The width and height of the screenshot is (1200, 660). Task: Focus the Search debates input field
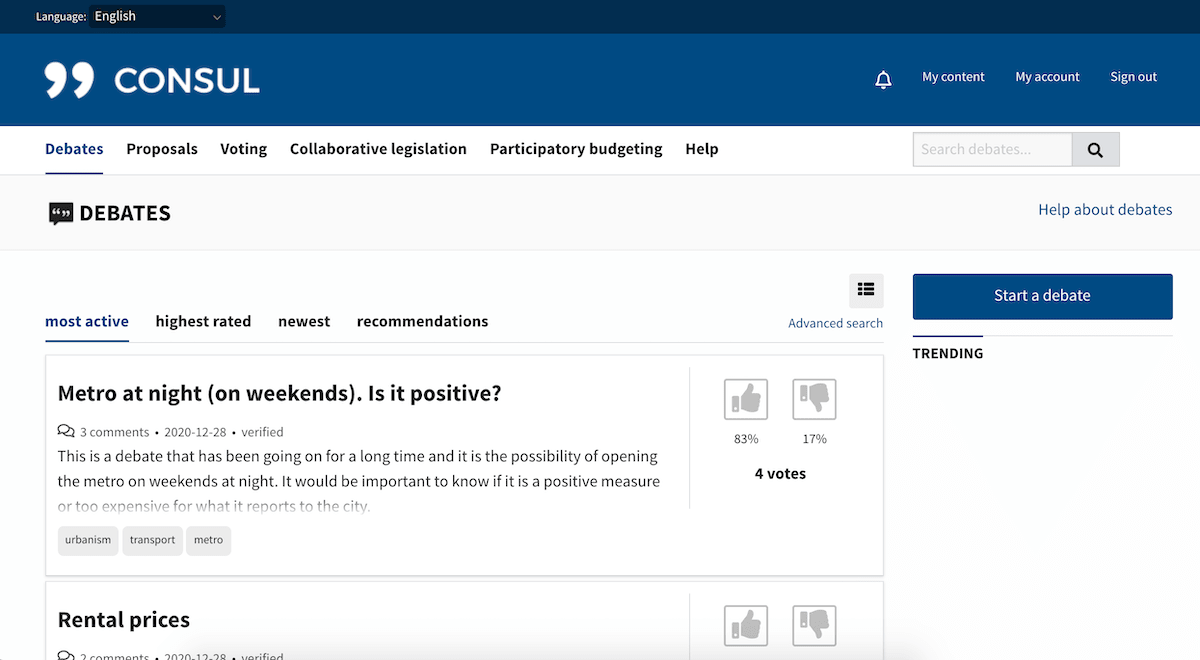click(992, 150)
